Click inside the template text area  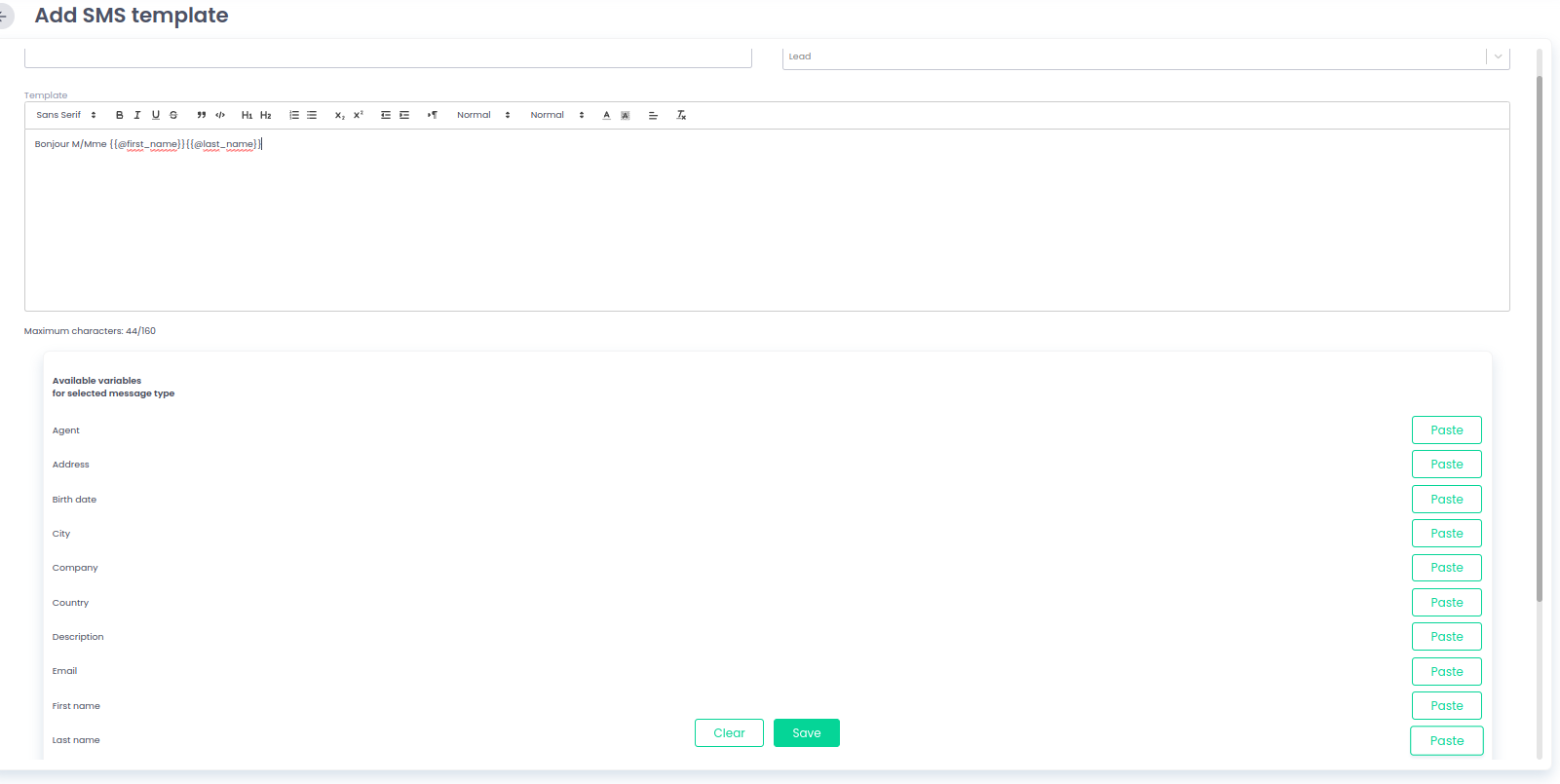coord(766,224)
